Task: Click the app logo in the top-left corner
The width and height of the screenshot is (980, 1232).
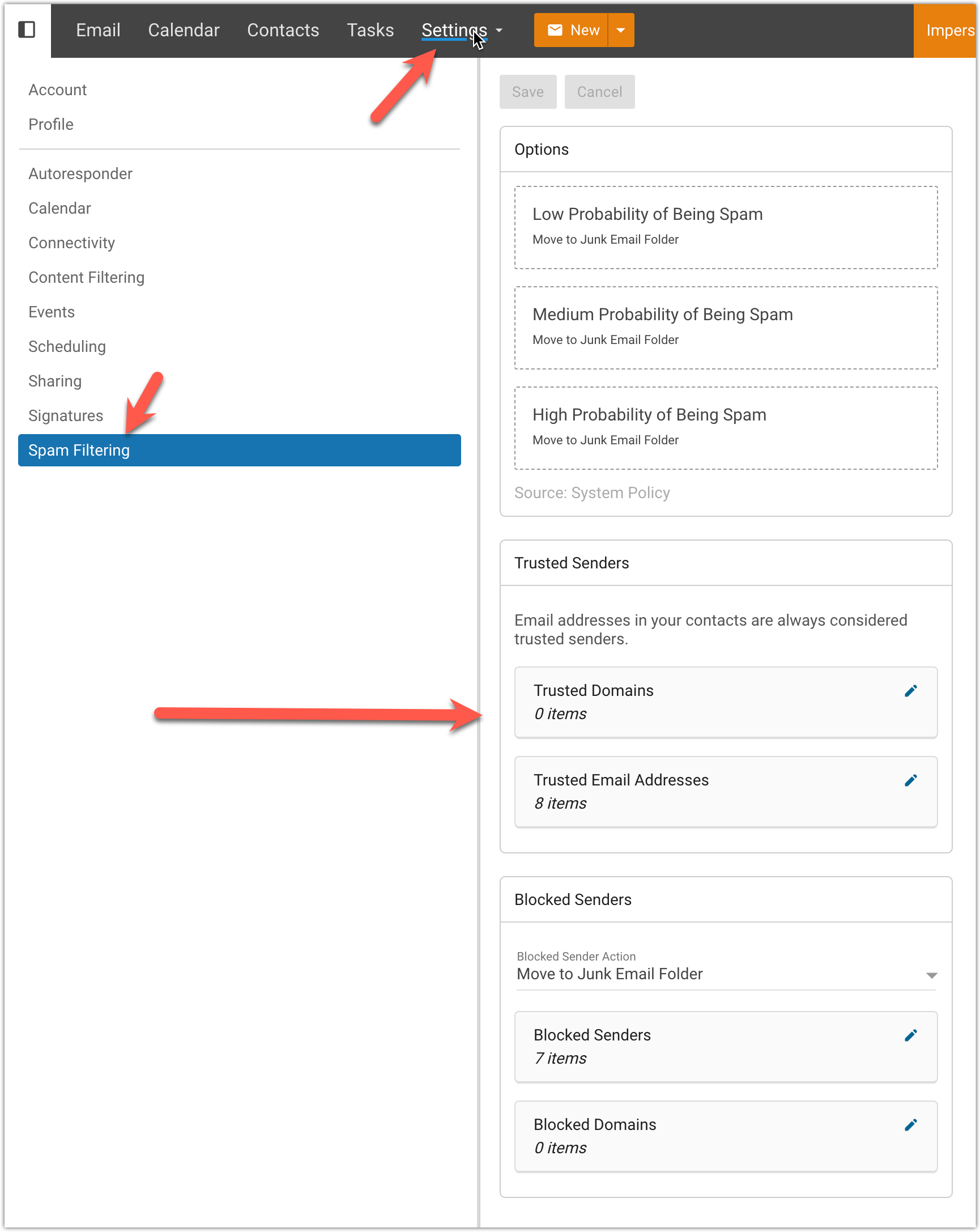Action: coord(27,29)
